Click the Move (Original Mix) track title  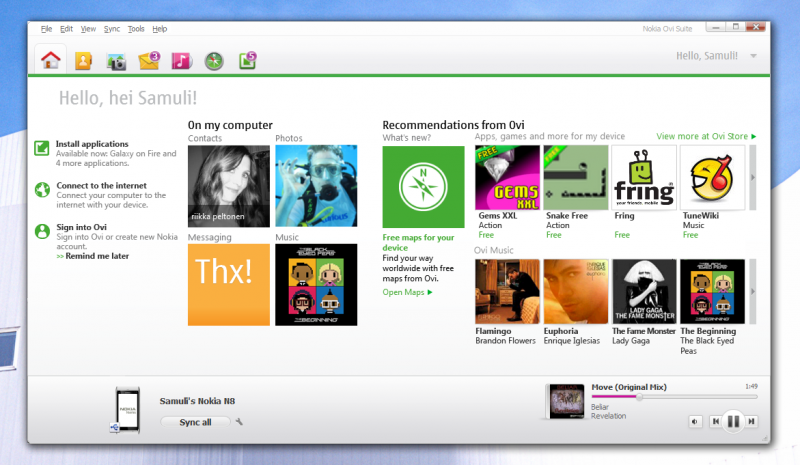(629, 387)
